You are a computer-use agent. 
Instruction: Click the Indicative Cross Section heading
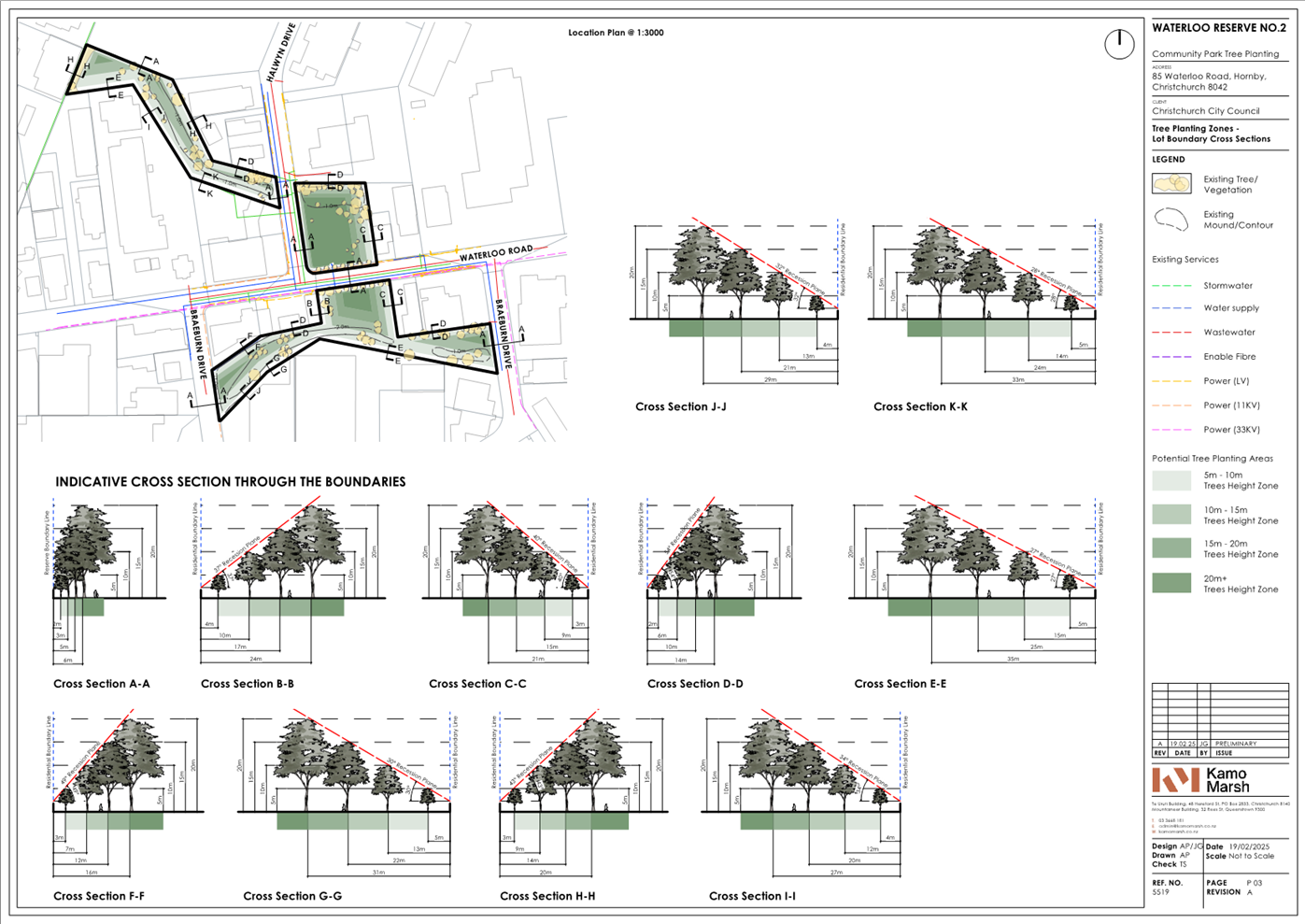pos(231,482)
